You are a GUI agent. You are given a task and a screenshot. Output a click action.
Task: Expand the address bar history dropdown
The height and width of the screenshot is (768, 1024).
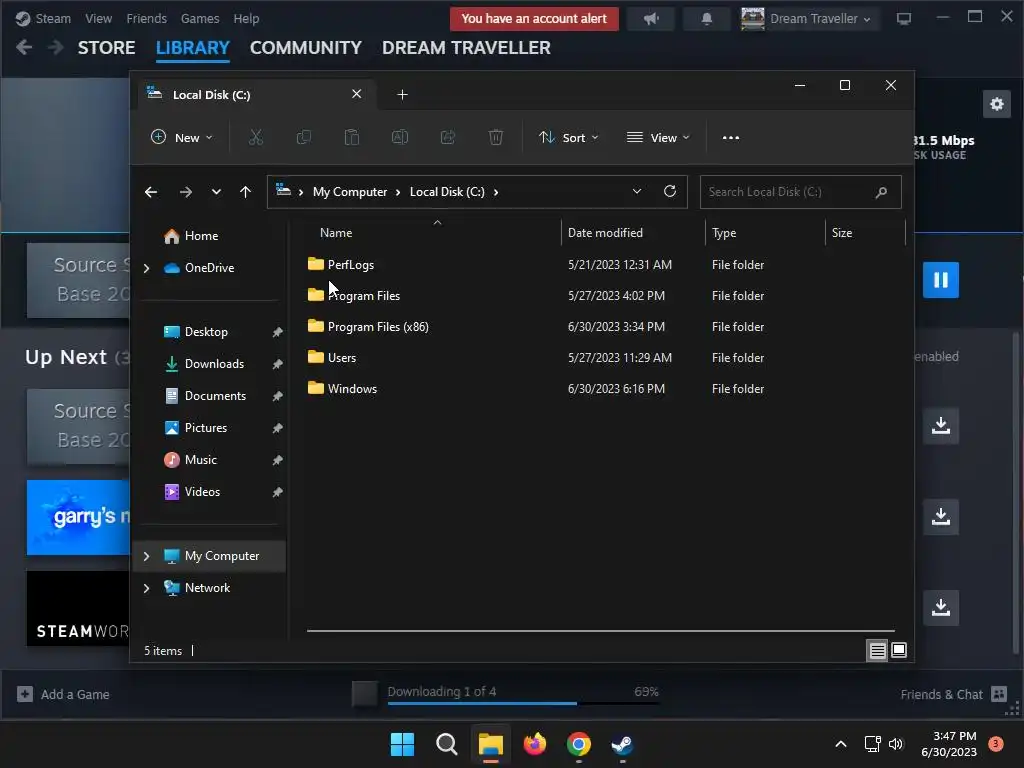[637, 191]
